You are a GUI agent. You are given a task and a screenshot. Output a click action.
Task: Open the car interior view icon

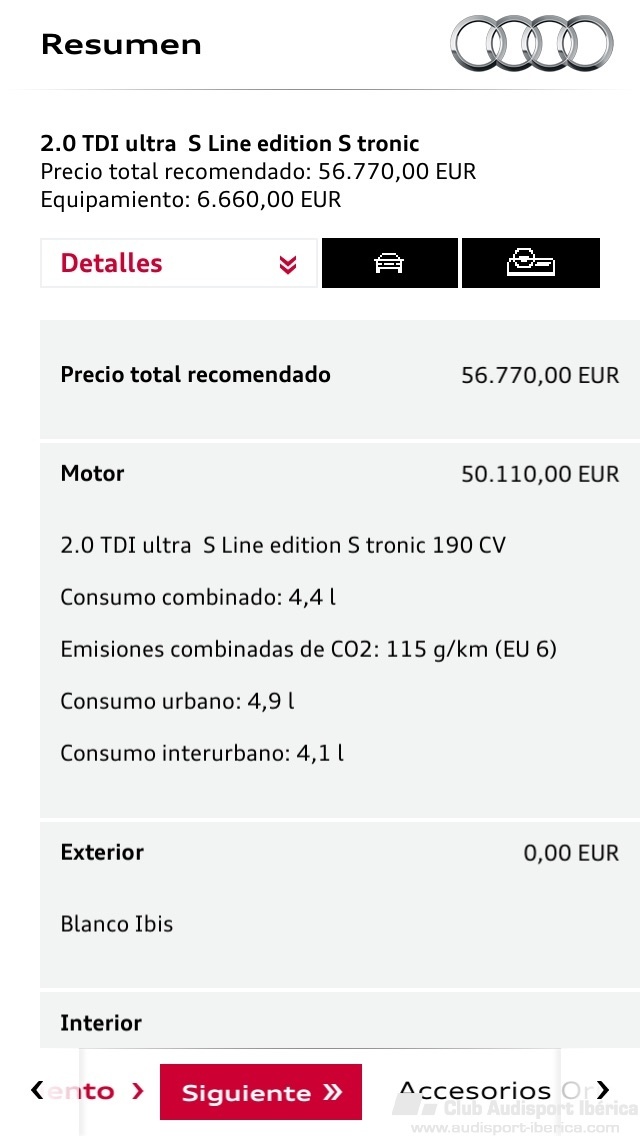[531, 263]
